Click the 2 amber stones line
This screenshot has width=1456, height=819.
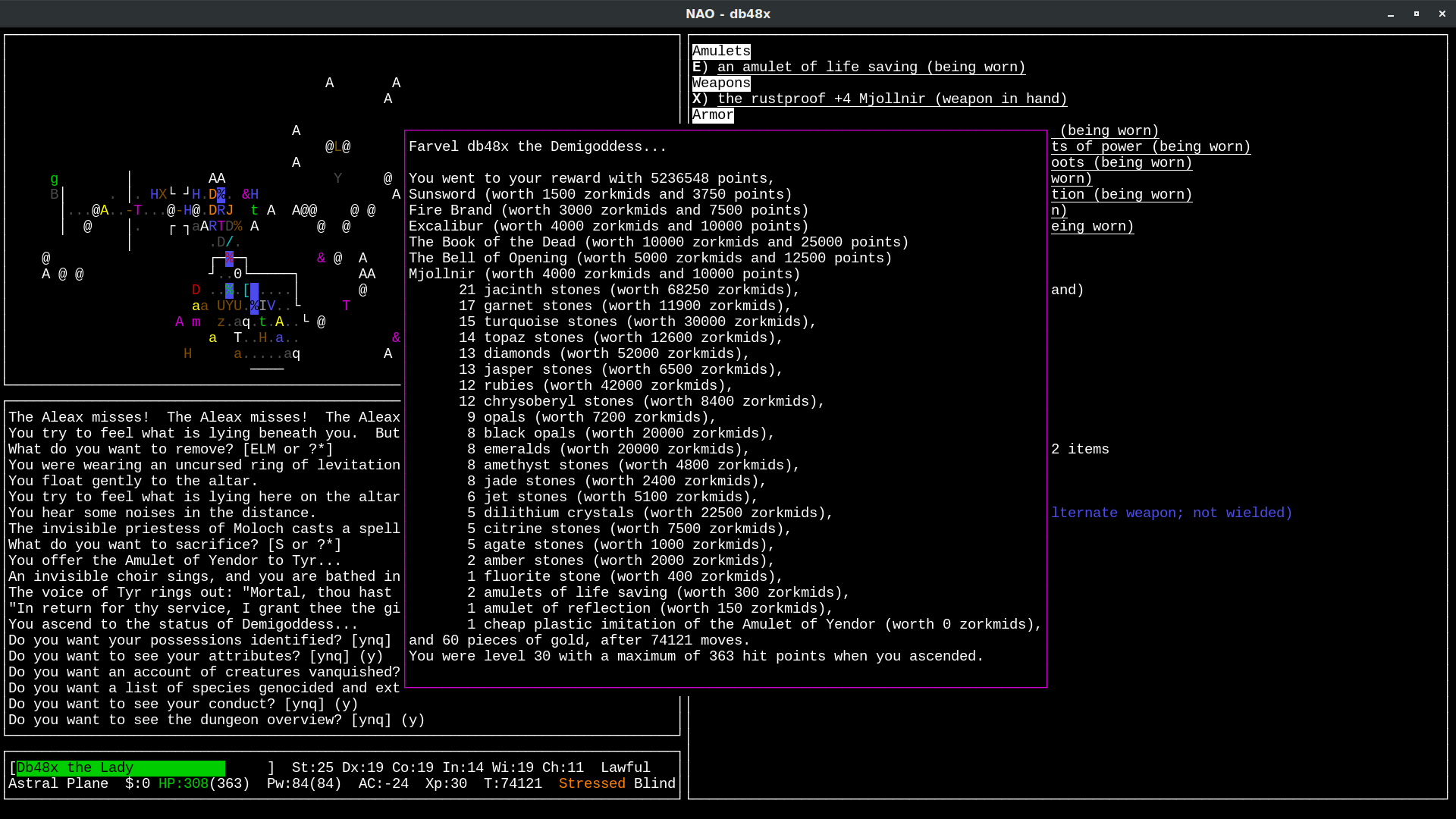click(x=620, y=560)
